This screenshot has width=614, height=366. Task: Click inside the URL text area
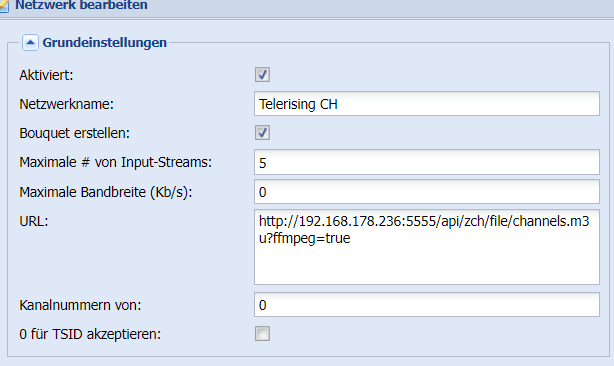427,247
